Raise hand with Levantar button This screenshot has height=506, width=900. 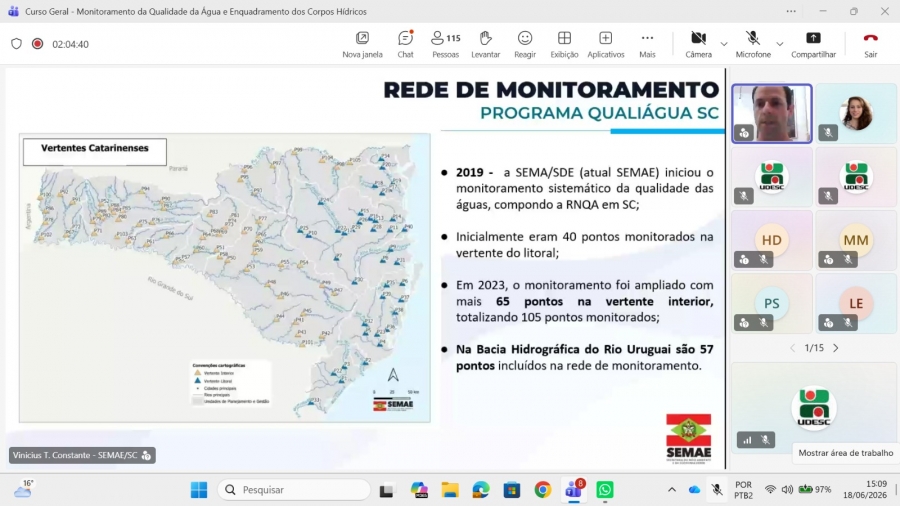[486, 44]
